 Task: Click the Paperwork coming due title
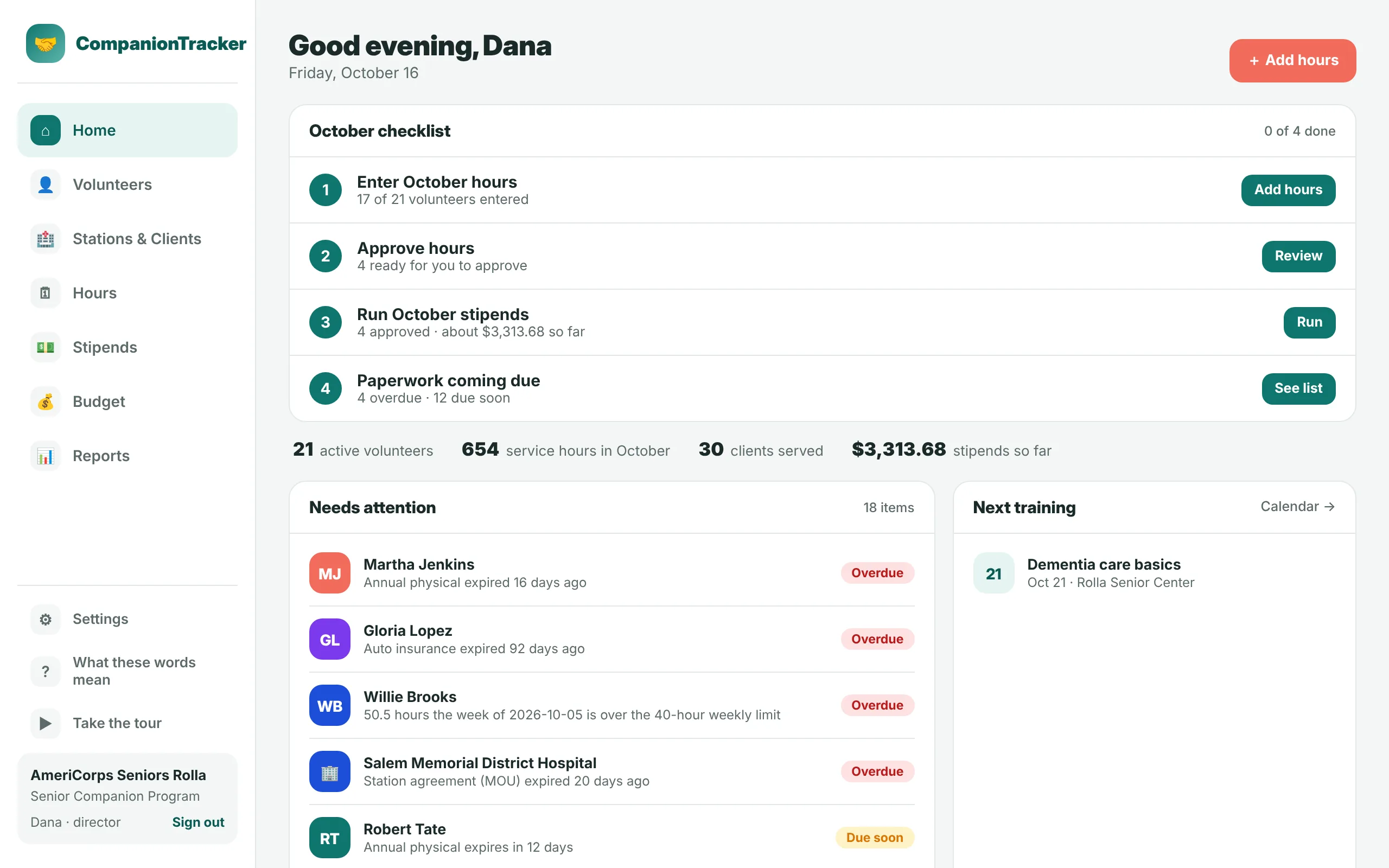pyautogui.click(x=448, y=381)
